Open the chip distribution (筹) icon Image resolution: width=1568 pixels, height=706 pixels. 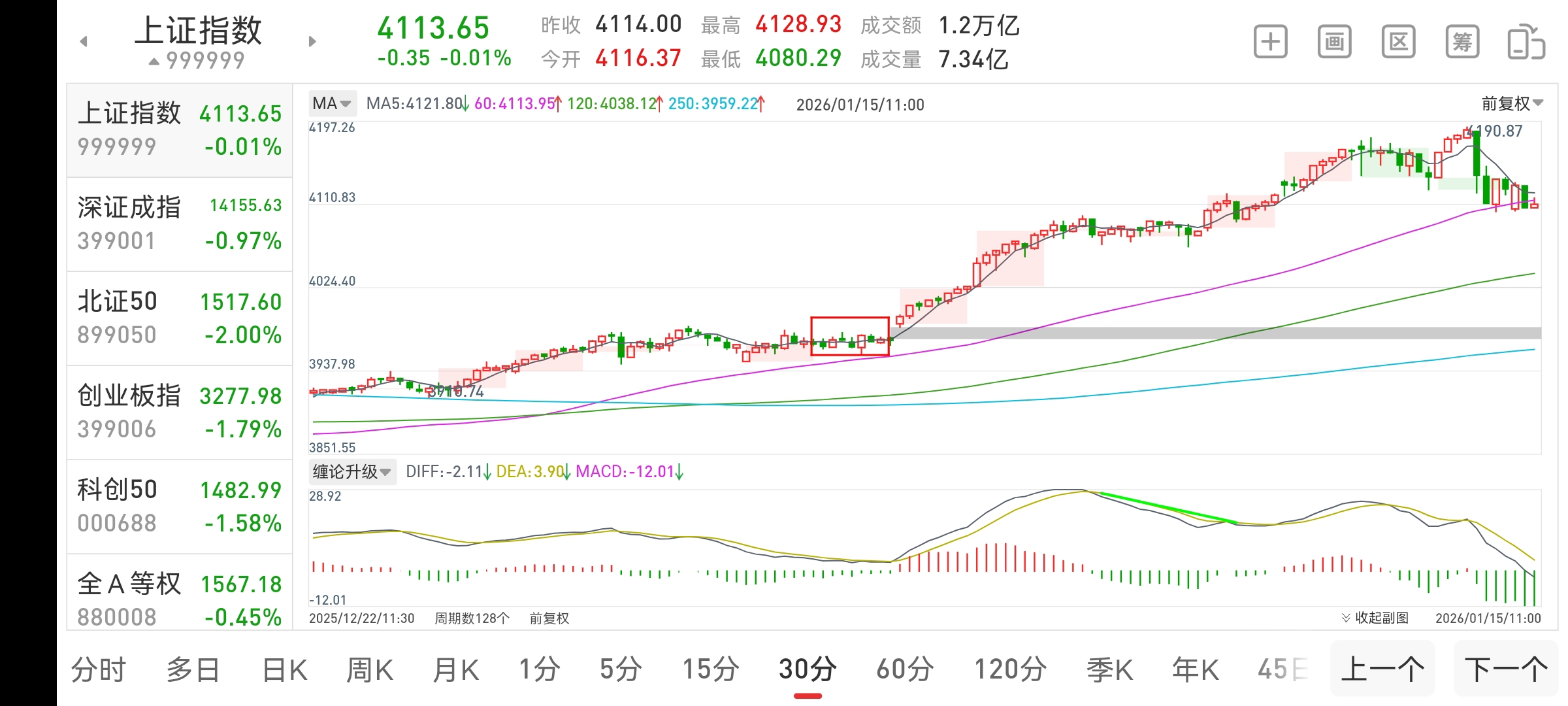(1462, 42)
